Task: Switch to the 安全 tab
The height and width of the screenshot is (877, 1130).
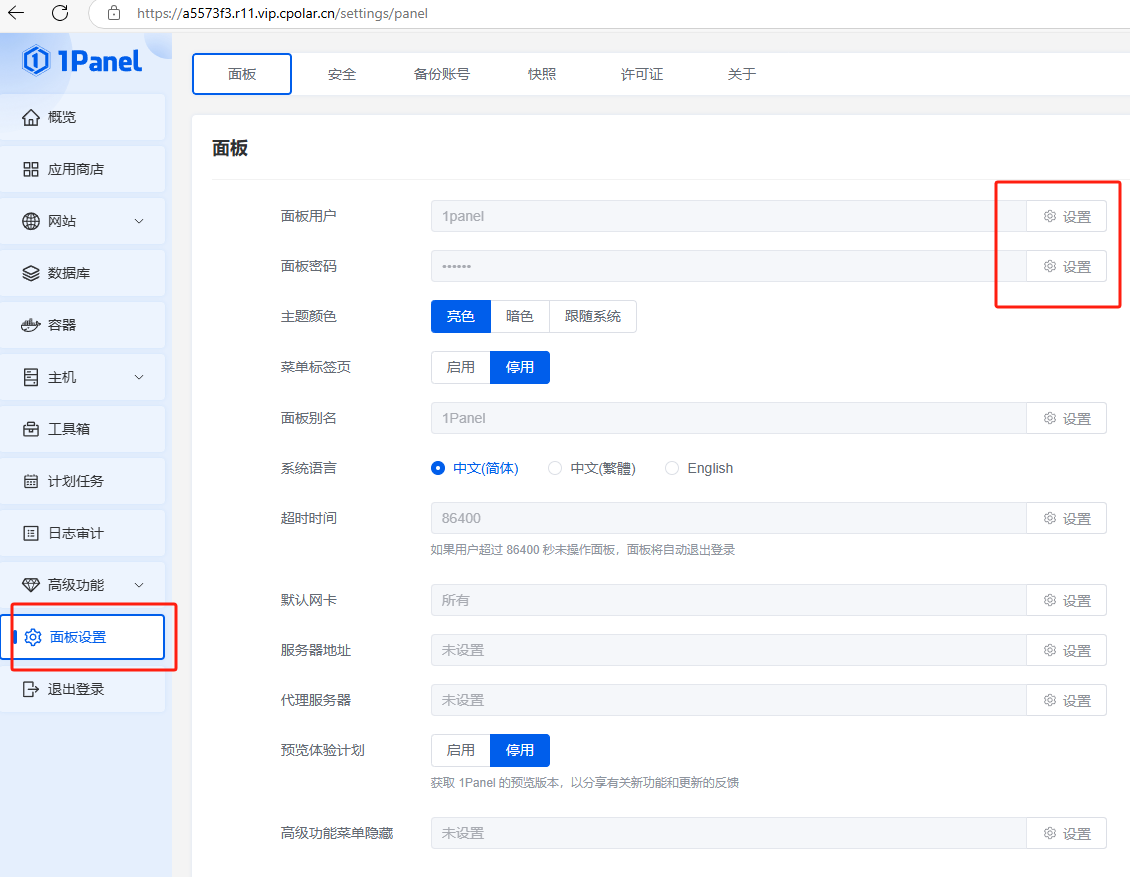Action: click(x=342, y=74)
